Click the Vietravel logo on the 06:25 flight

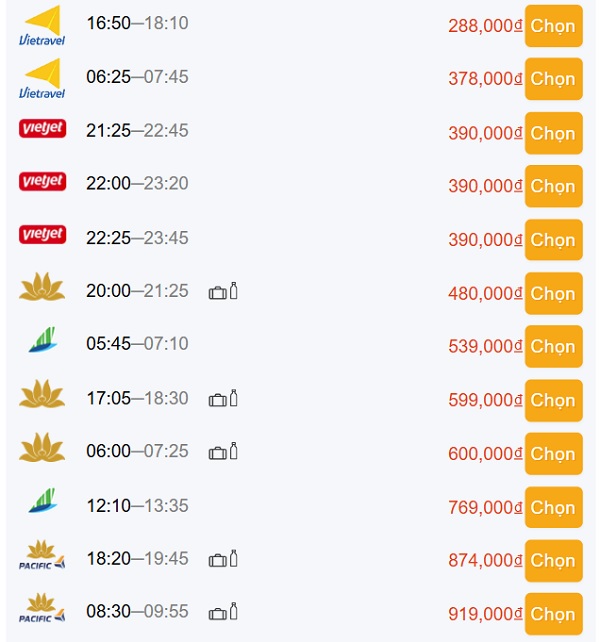coord(42,78)
